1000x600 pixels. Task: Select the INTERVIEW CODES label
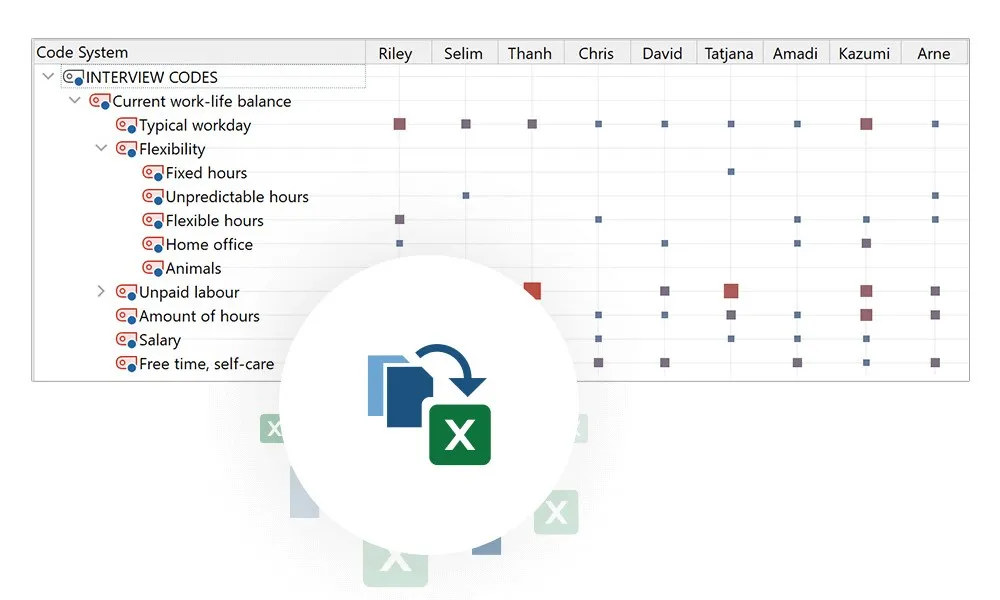[x=152, y=77]
